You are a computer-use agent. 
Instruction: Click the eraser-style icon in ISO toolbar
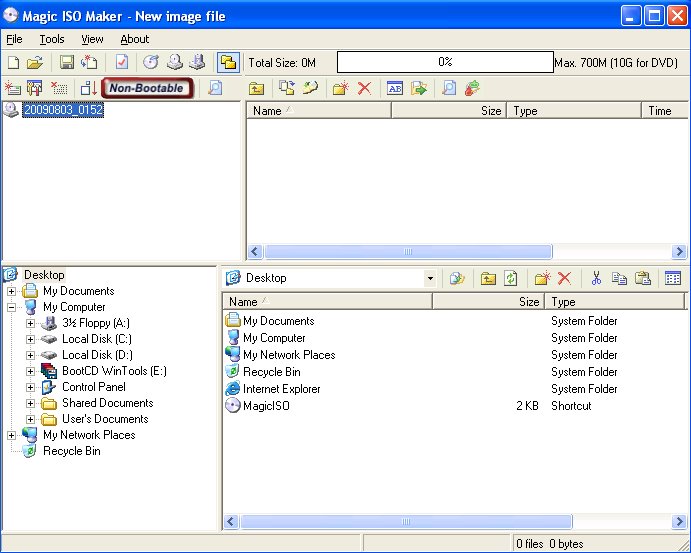click(x=310, y=88)
